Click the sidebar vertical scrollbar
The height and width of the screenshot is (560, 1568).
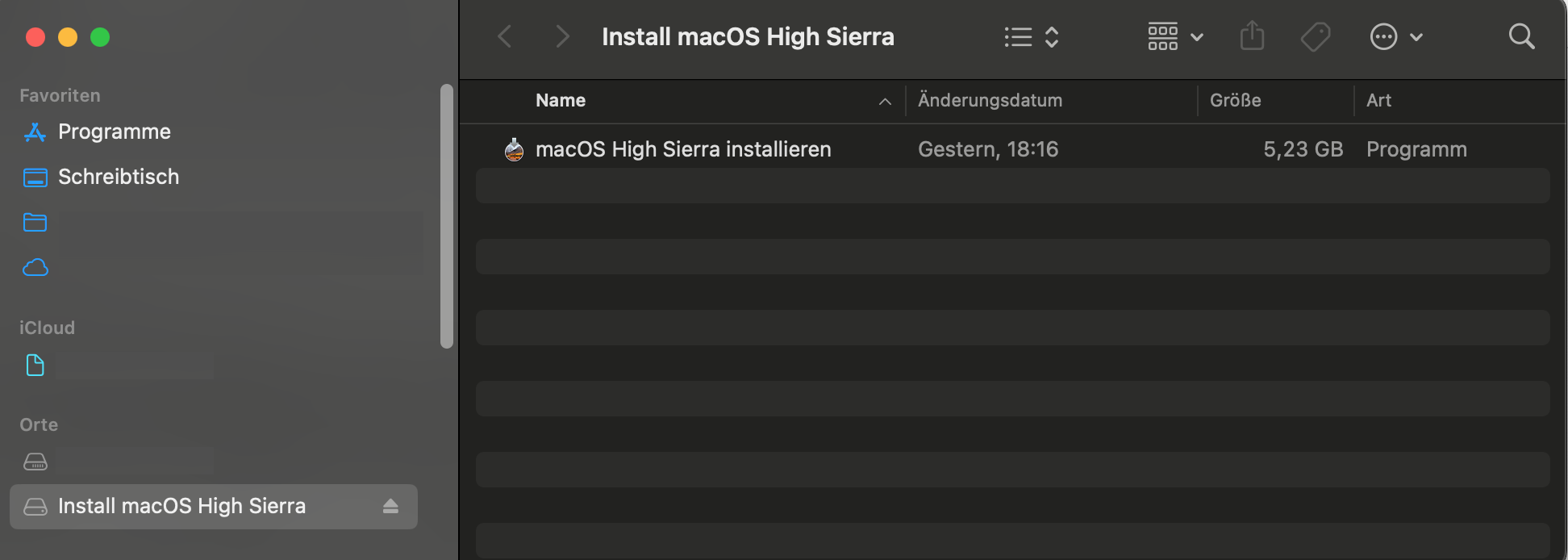[x=447, y=216]
